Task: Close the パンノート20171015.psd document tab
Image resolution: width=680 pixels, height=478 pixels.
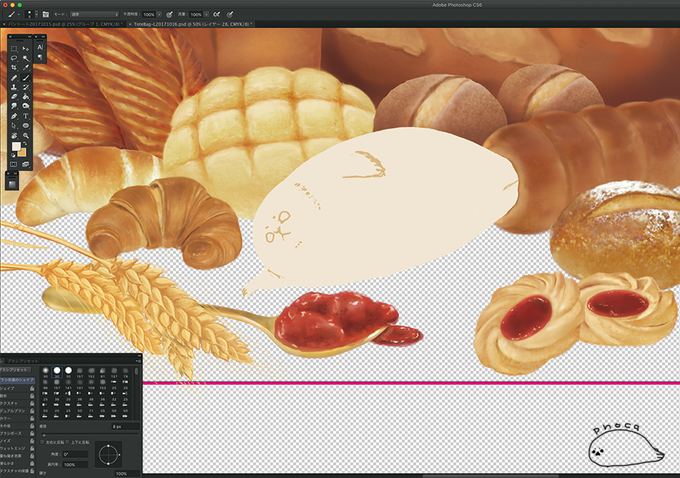Action: 4,24
